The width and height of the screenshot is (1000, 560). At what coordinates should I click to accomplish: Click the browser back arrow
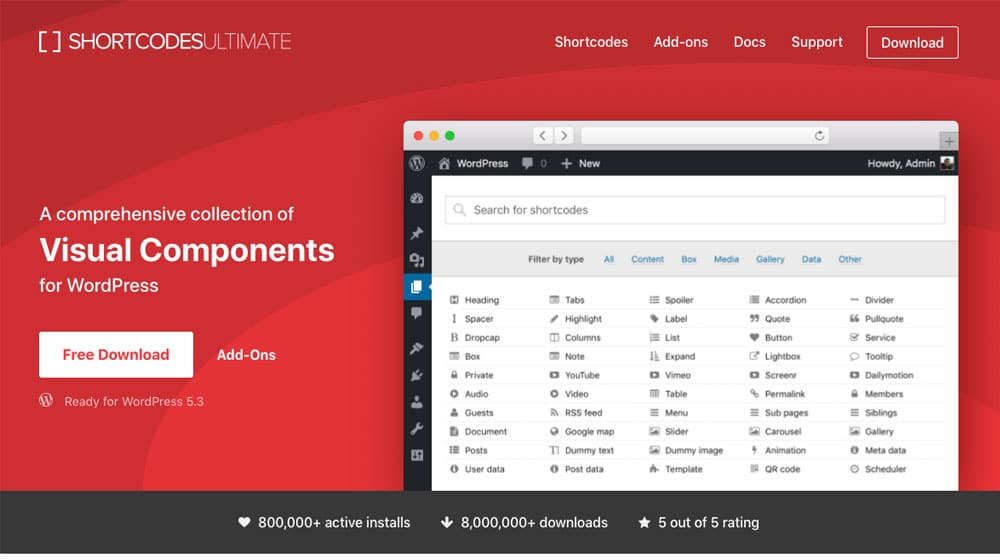543,135
